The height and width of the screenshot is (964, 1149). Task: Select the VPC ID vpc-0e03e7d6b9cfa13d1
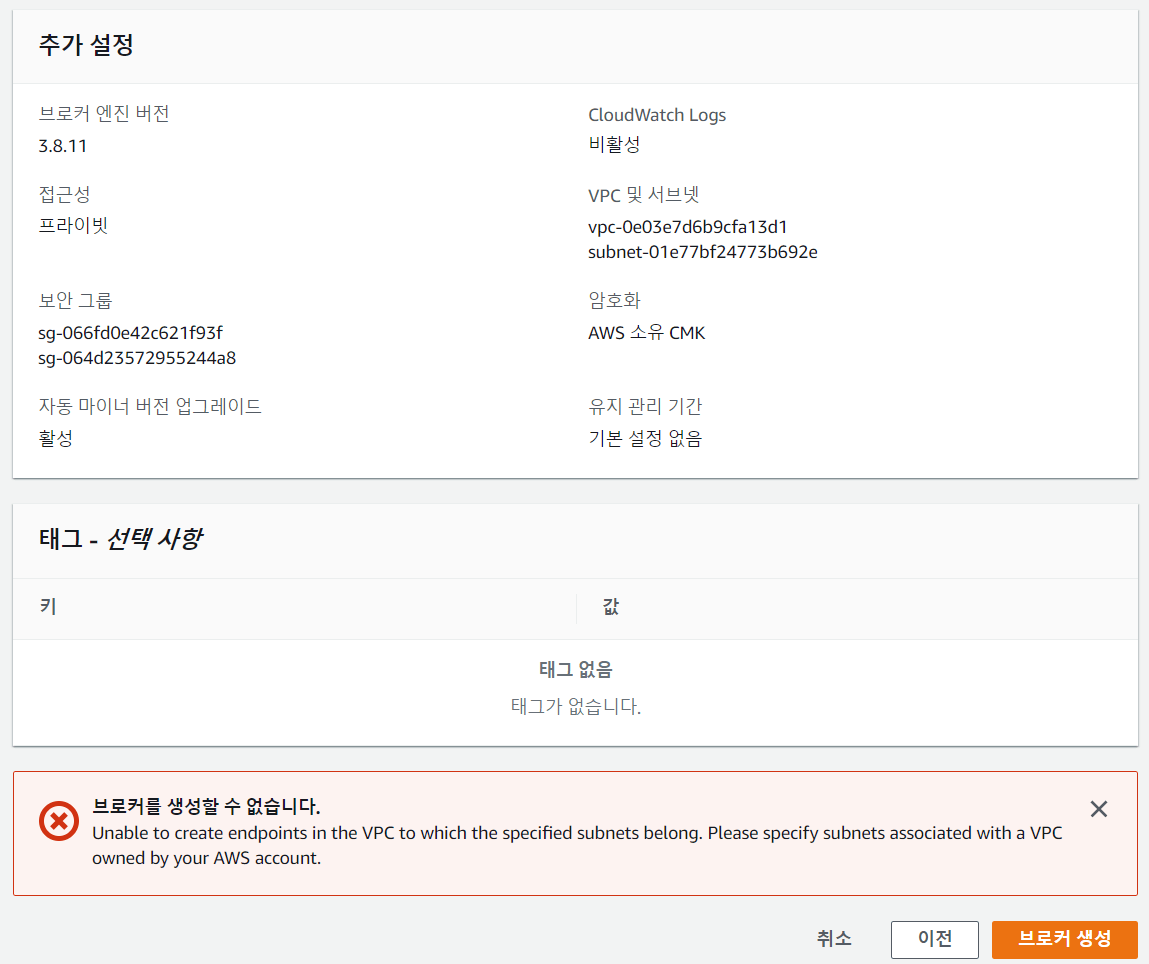(687, 227)
